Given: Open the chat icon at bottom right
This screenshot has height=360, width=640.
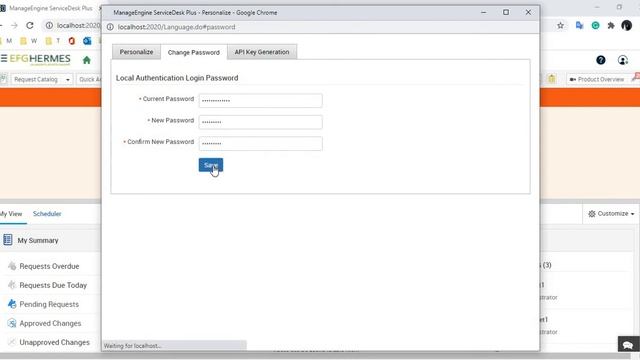Looking at the screenshot, I should (628, 345).
